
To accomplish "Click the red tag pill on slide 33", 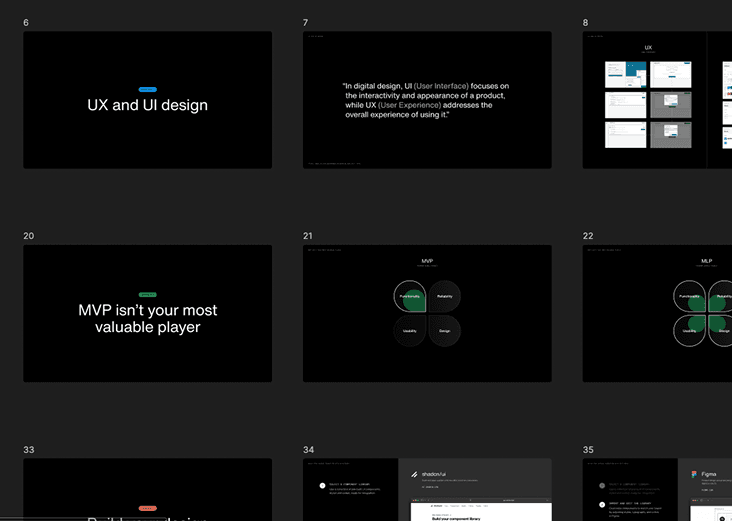I will pyautogui.click(x=148, y=508).
